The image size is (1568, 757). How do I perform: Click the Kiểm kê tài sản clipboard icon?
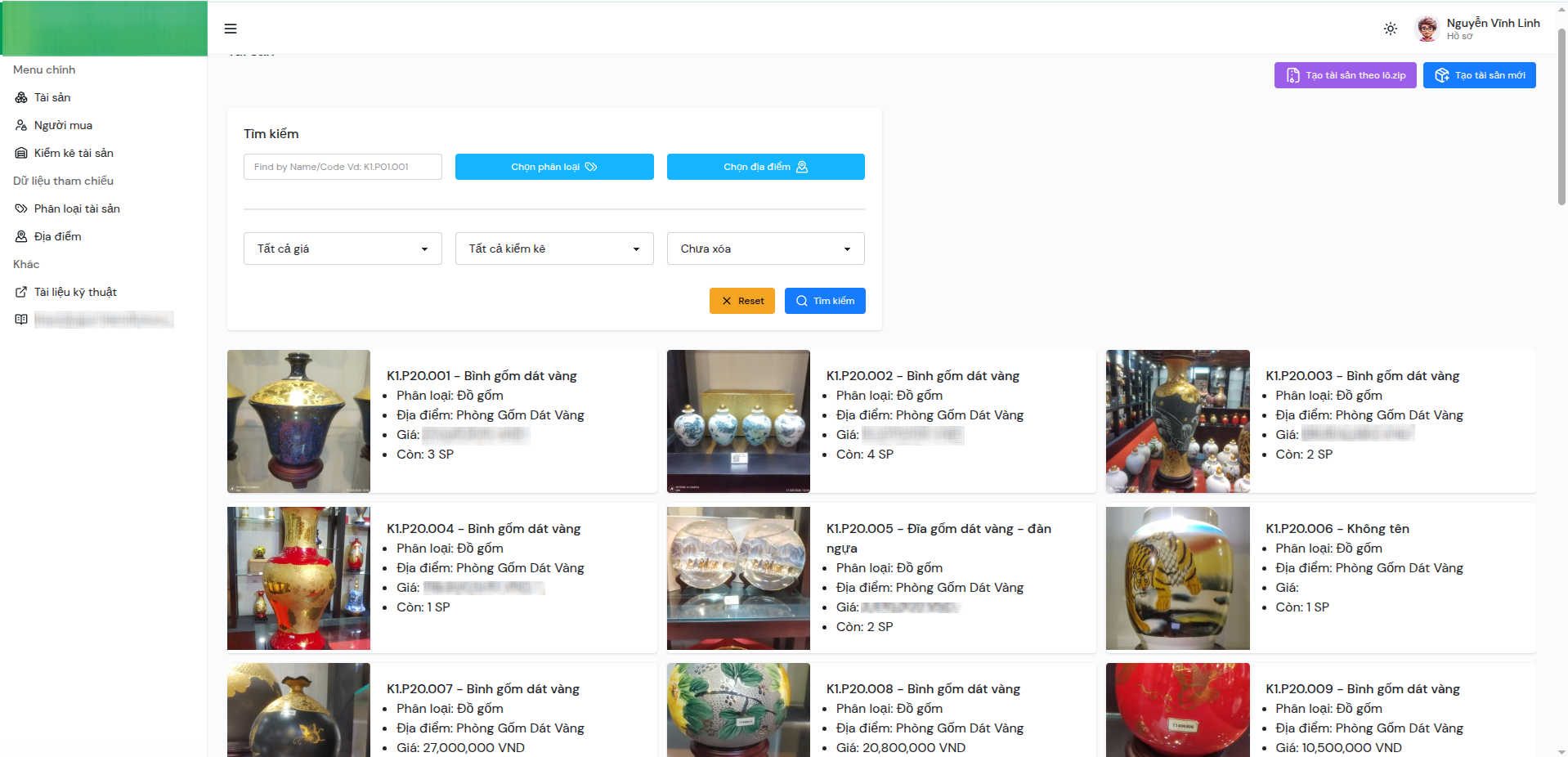tap(20, 153)
